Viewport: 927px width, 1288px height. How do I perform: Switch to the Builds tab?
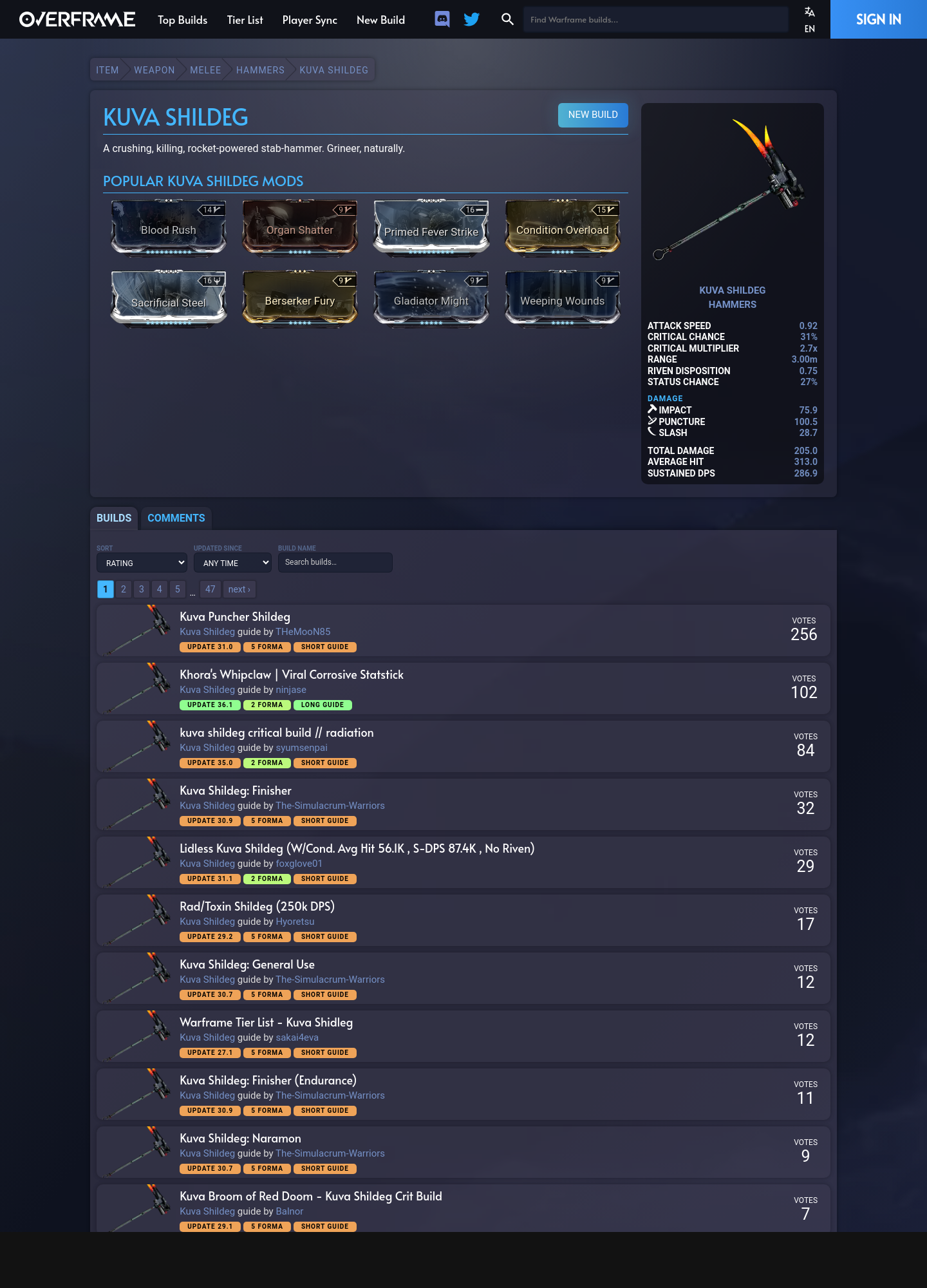pyautogui.click(x=114, y=518)
